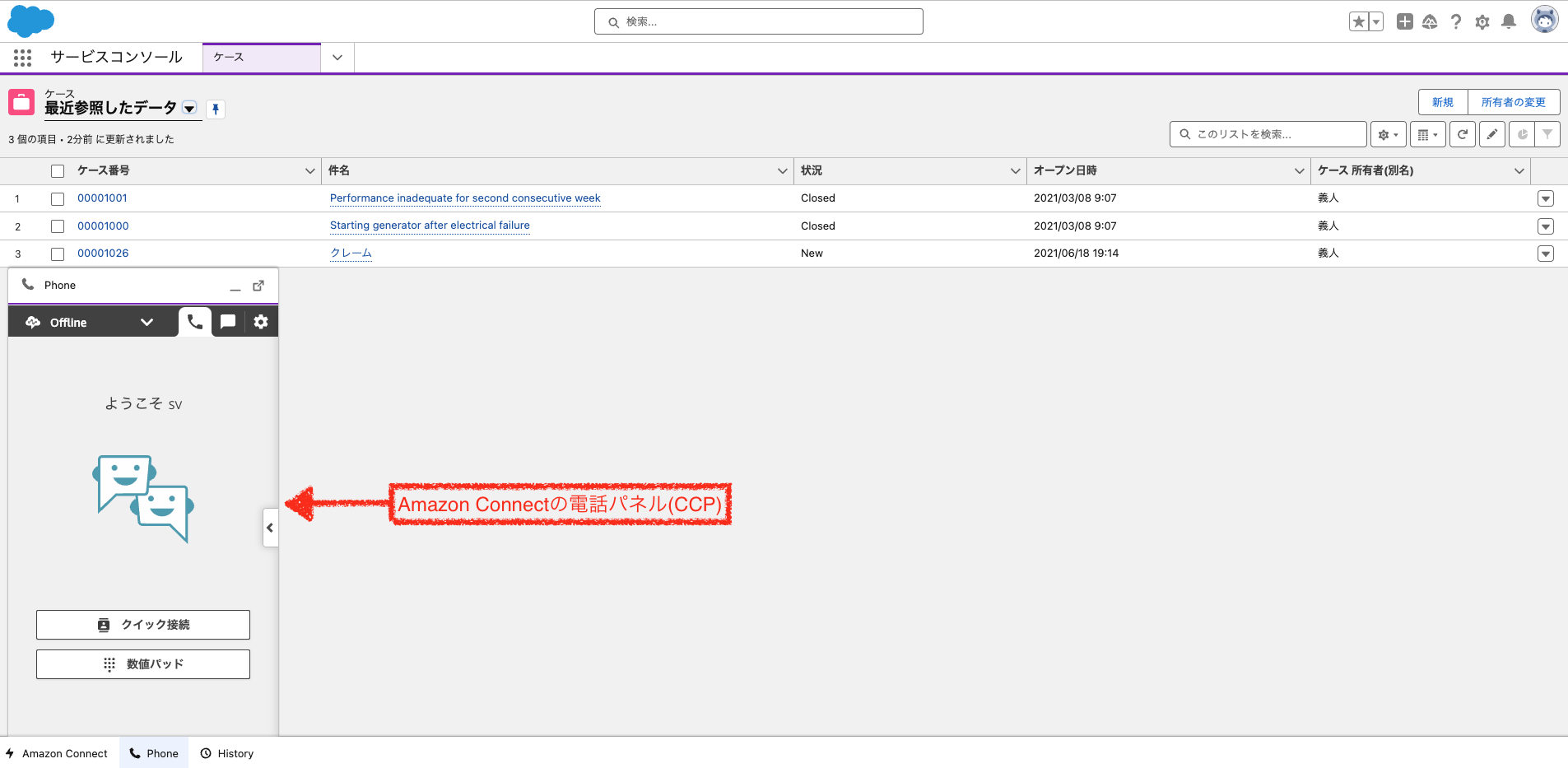This screenshot has width=1568, height=768.
Task: Select the inline edit pencil icon
Action: pyautogui.click(x=1492, y=133)
